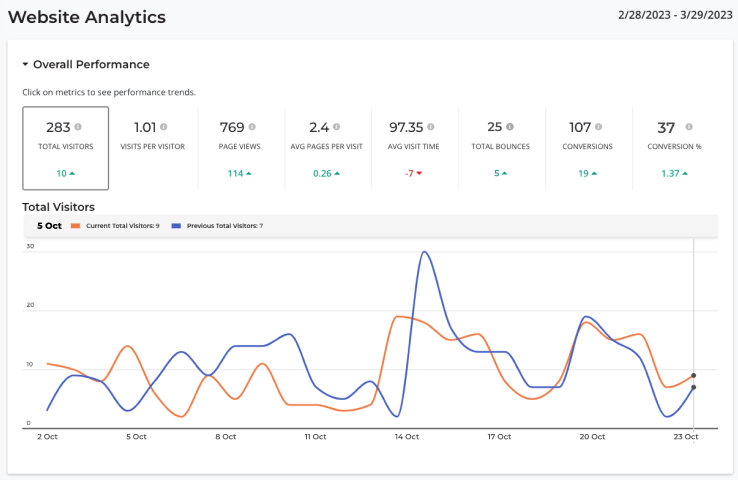Screen dimensions: 738x480
Task: Click info icon next to 107 conversions
Action: pyautogui.click(x=598, y=127)
